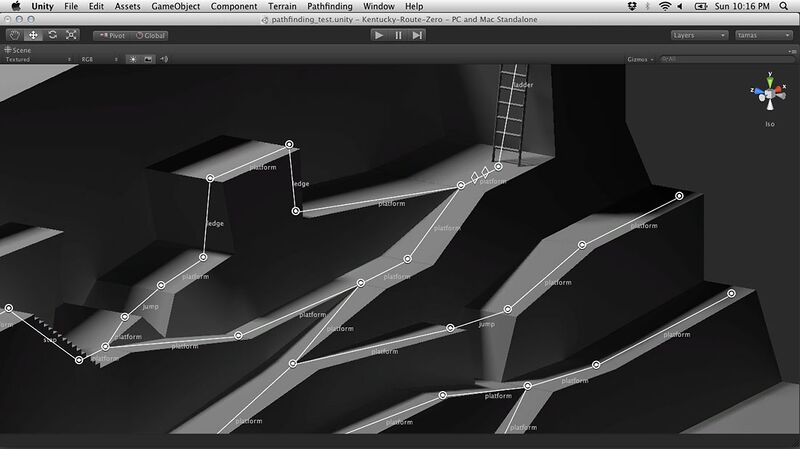Open the Edit menu

pyautogui.click(x=96, y=6)
